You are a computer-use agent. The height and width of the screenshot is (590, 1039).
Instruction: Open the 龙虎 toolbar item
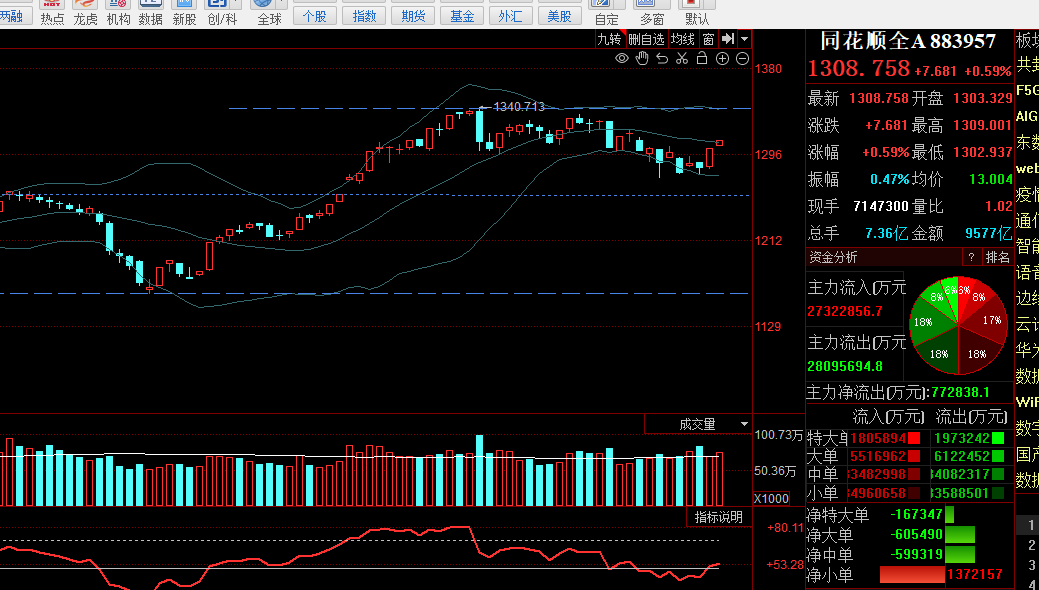pos(85,13)
